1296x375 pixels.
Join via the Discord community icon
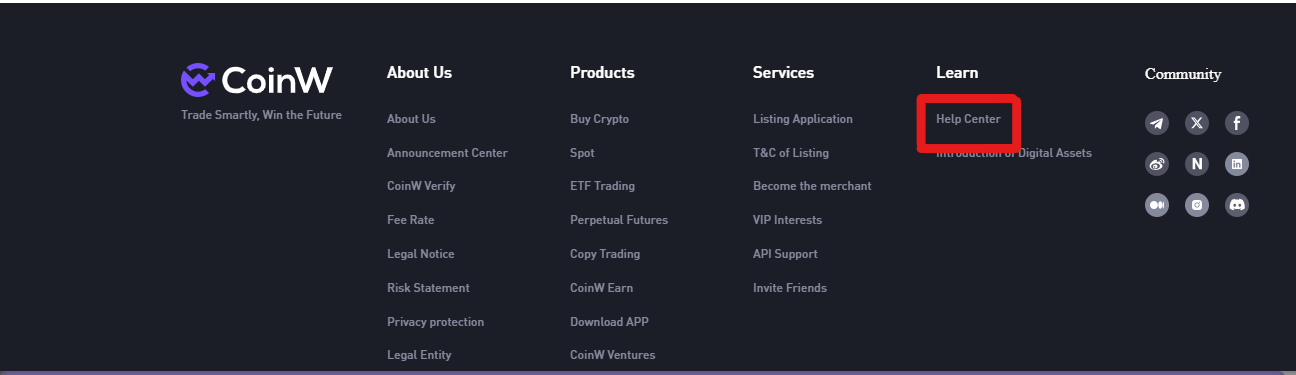click(x=1237, y=205)
